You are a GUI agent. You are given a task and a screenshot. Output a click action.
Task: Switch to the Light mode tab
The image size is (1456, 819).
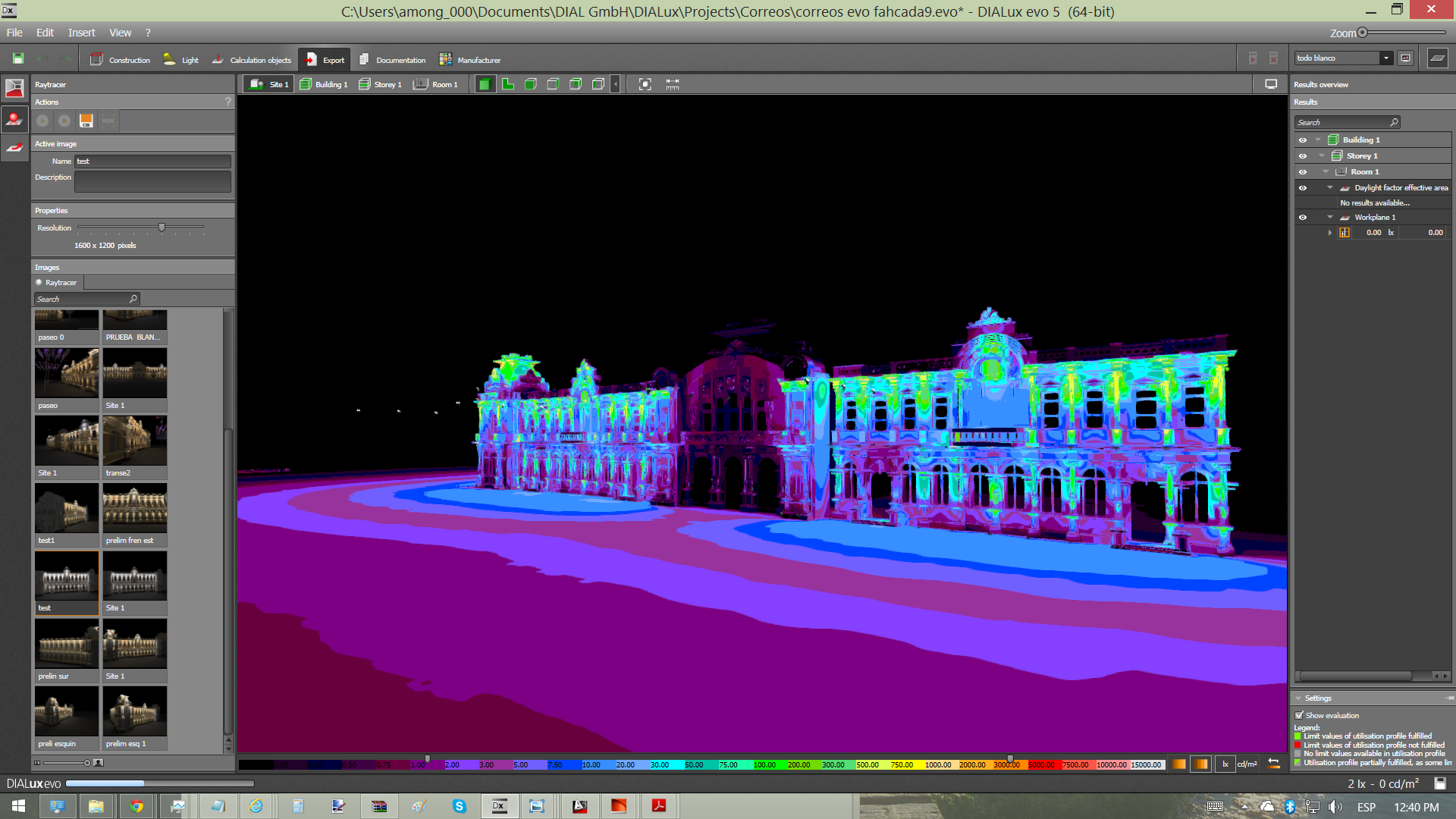pyautogui.click(x=180, y=60)
